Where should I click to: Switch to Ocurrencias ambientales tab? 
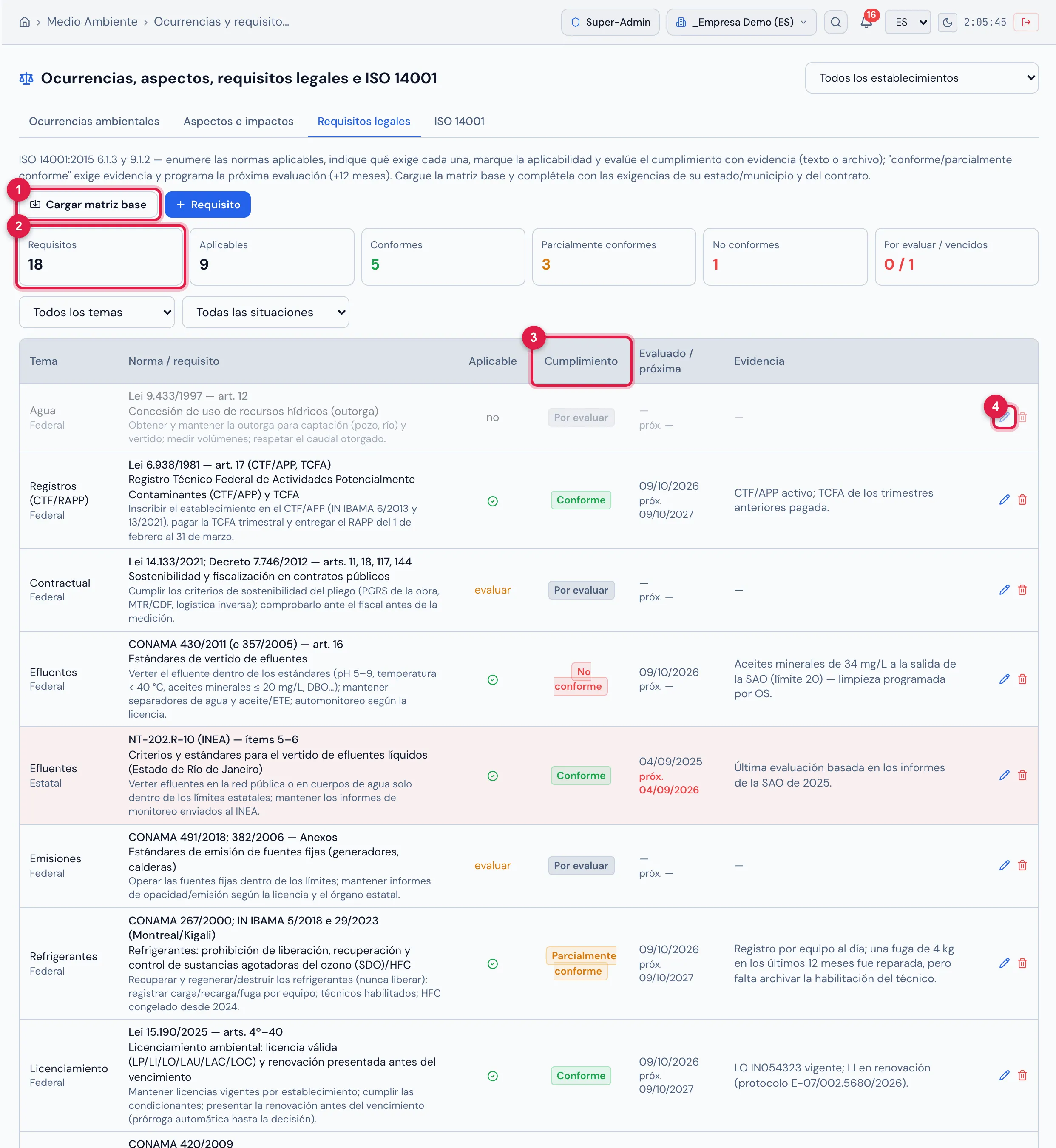[x=94, y=121]
